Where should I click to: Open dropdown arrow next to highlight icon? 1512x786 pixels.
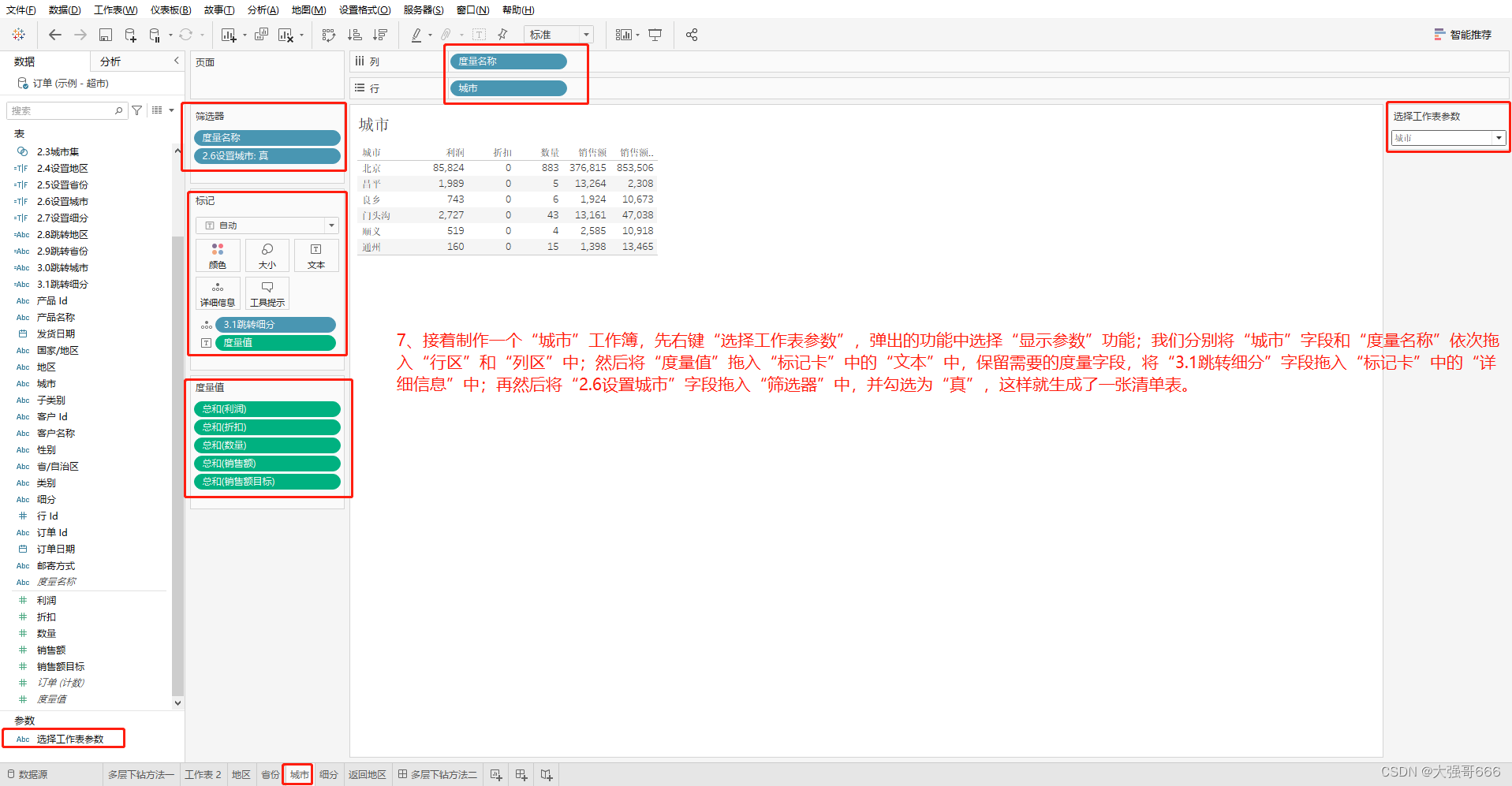coord(430,35)
